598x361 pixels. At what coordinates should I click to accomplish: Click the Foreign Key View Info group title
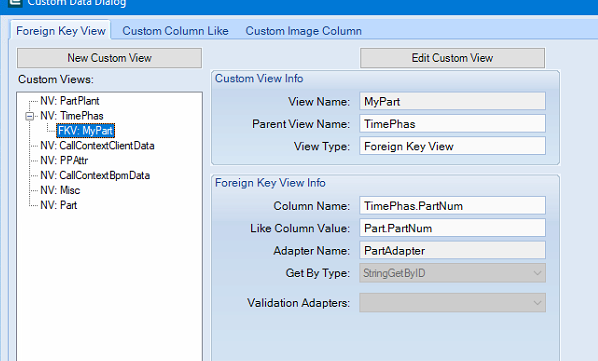click(x=270, y=183)
